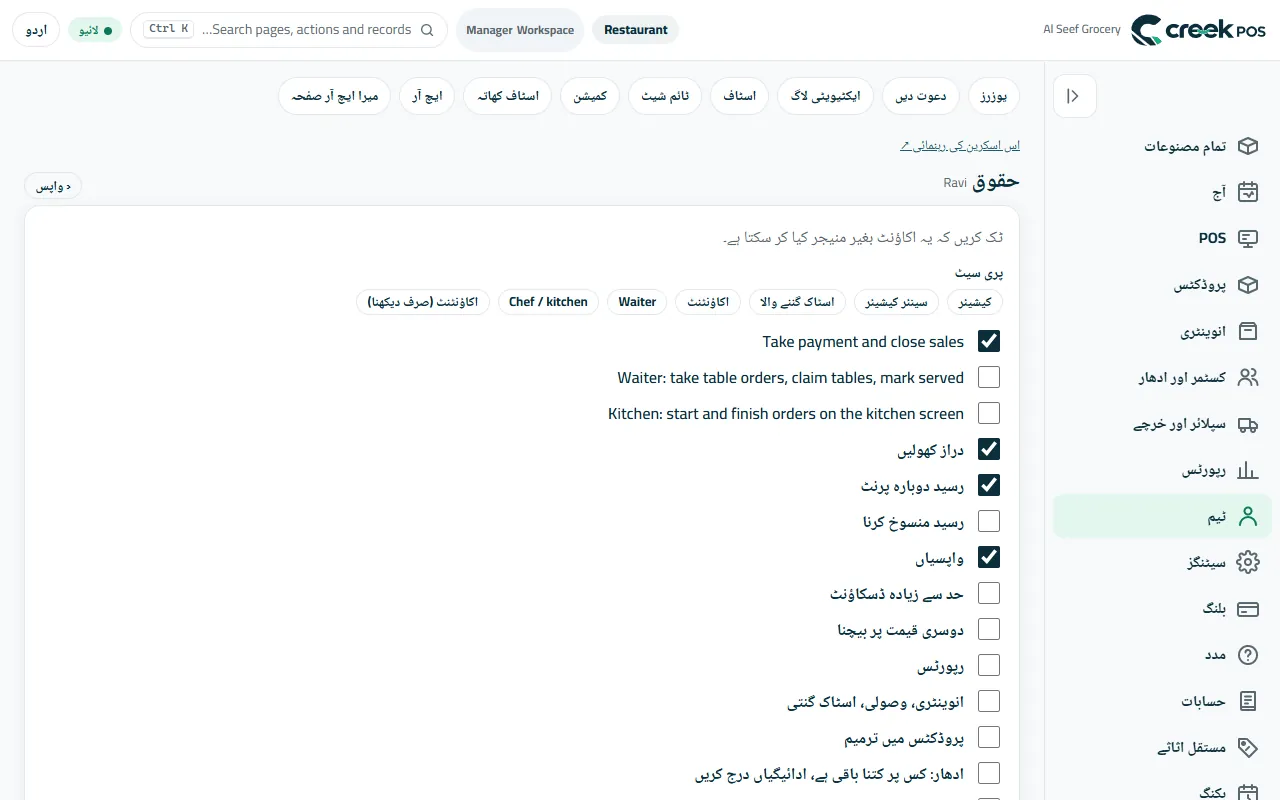
Task: Uncheck Take payment and close sales
Action: [x=989, y=341]
